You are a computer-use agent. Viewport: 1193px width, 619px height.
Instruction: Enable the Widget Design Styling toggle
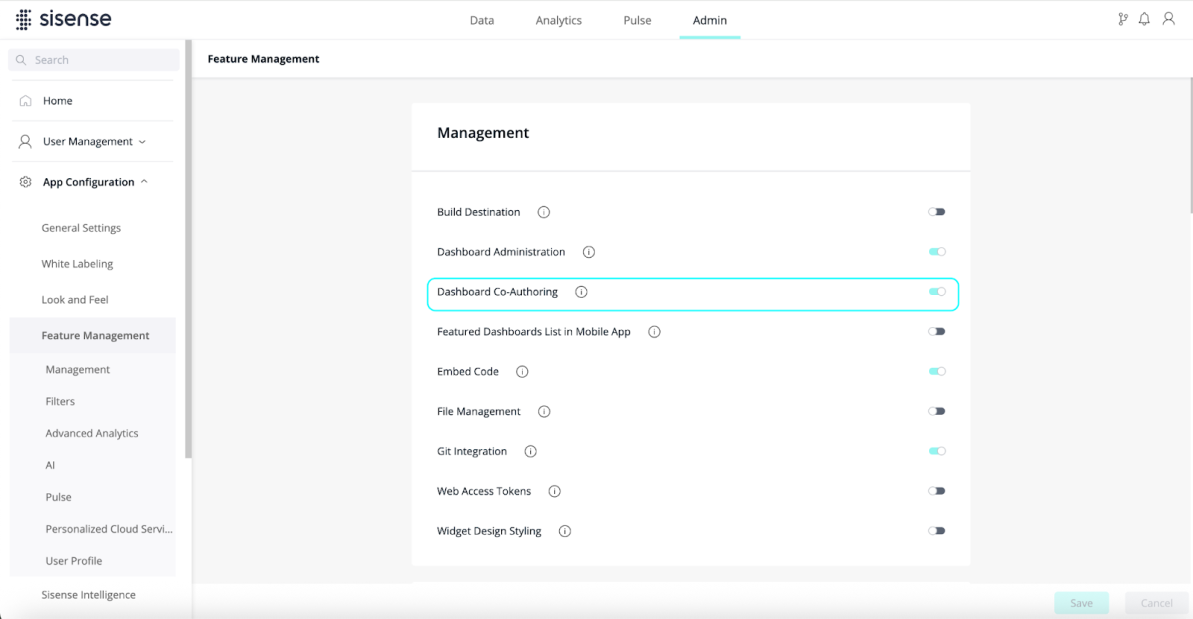[937, 531]
